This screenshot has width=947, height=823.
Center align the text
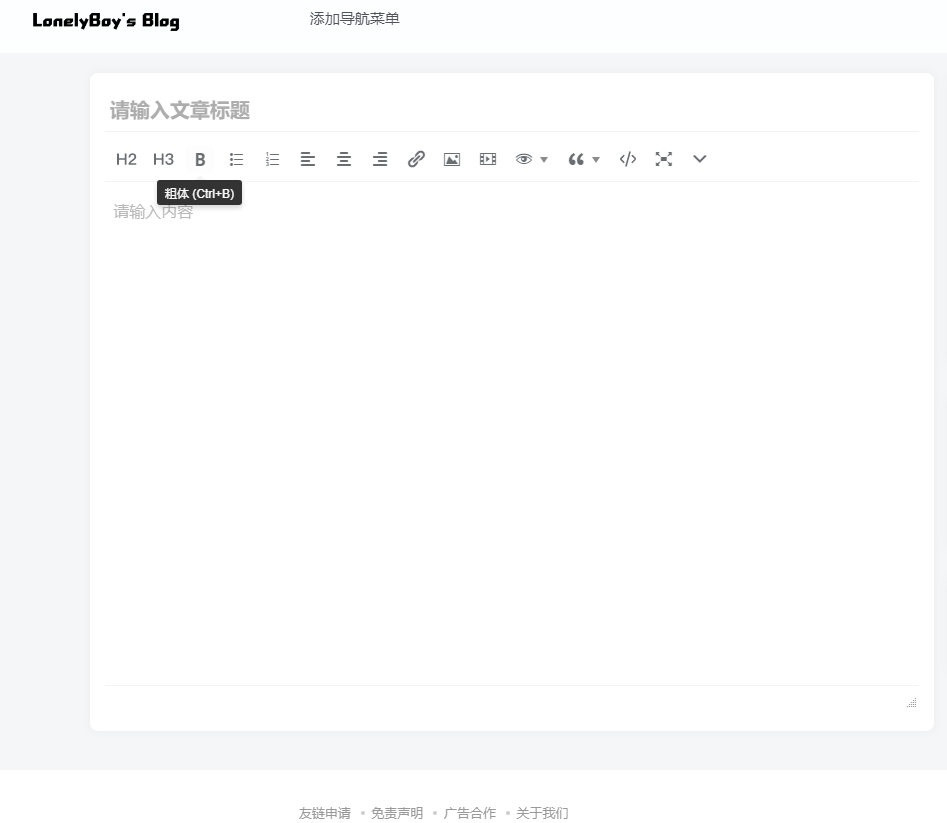pyautogui.click(x=344, y=159)
